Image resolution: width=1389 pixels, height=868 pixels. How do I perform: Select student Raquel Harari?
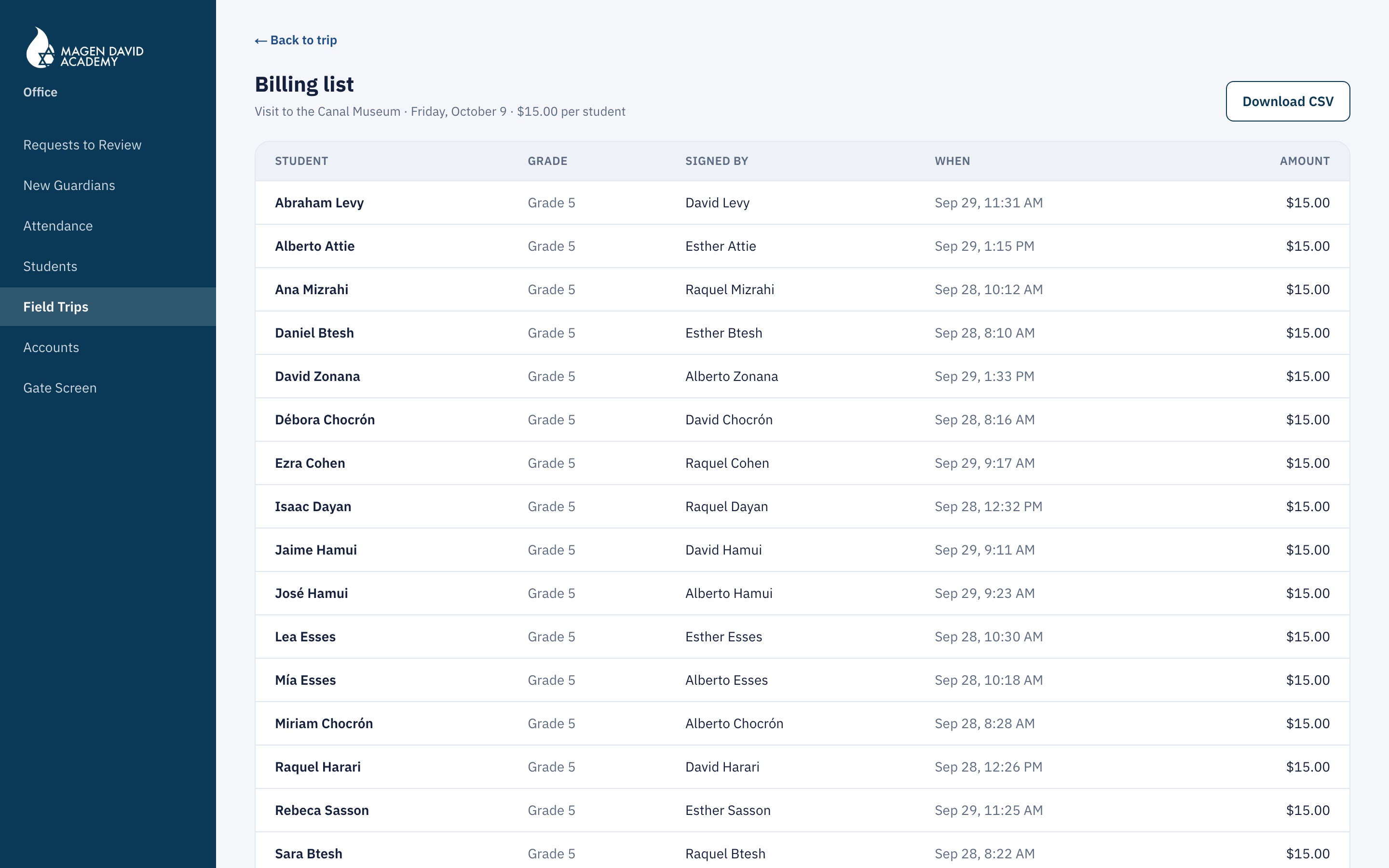[x=317, y=767]
